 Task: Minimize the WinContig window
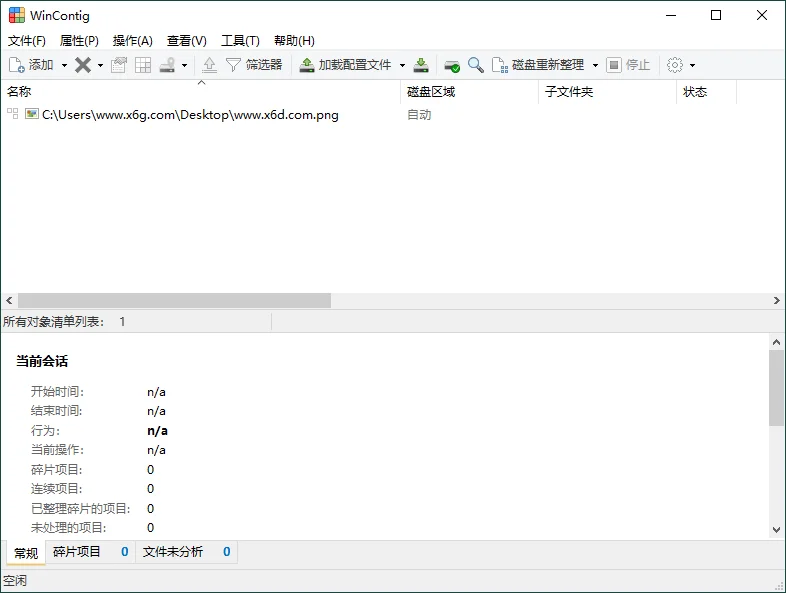[x=671, y=16]
